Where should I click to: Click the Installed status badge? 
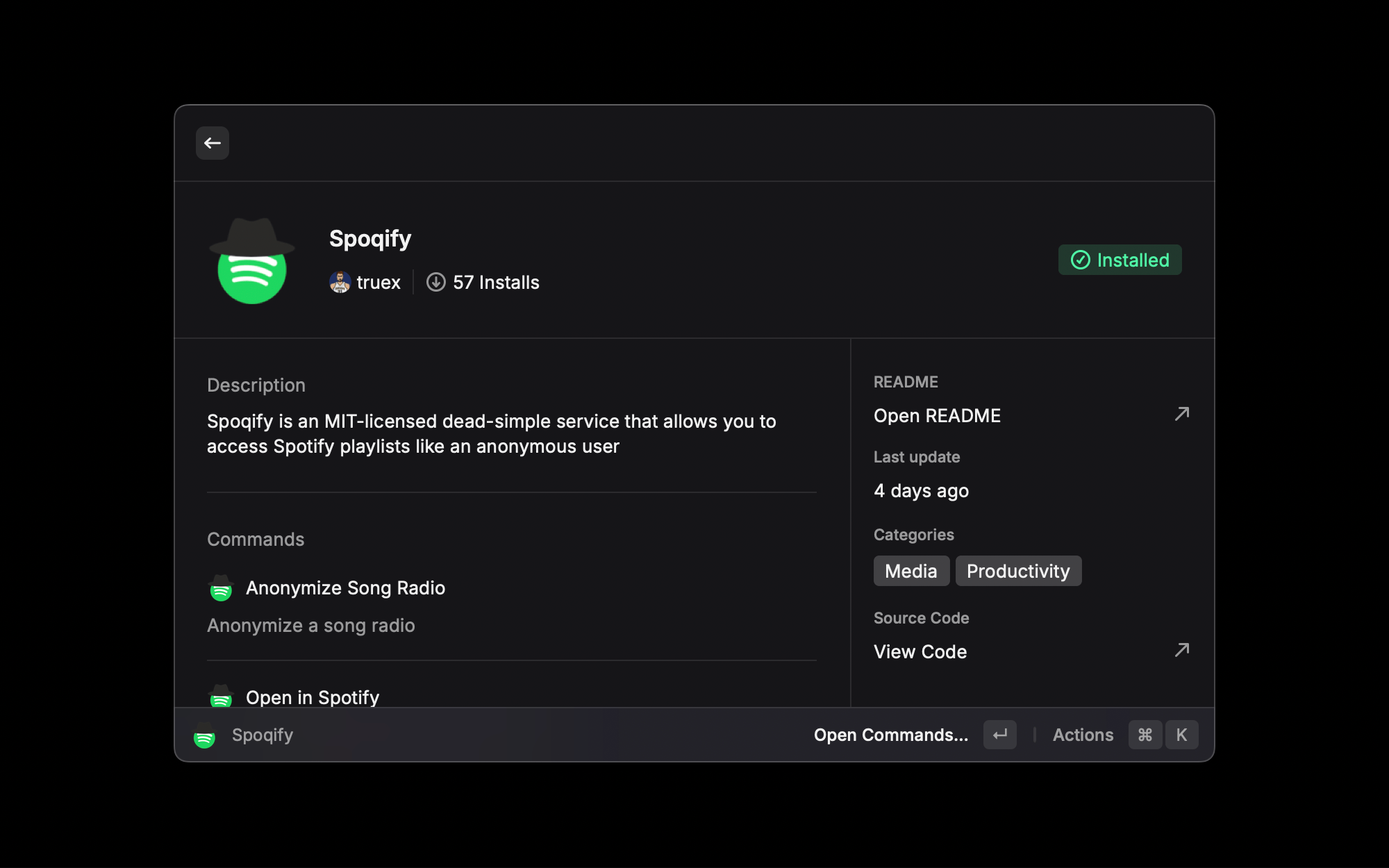coord(1120,260)
